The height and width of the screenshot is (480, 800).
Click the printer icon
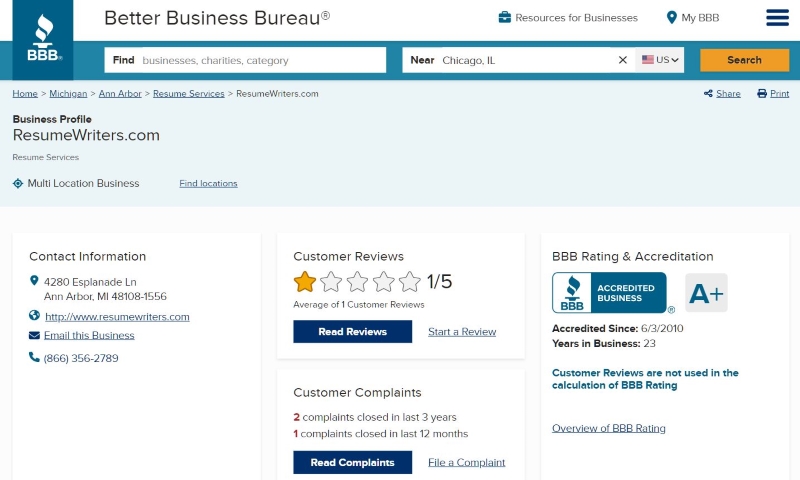(762, 93)
